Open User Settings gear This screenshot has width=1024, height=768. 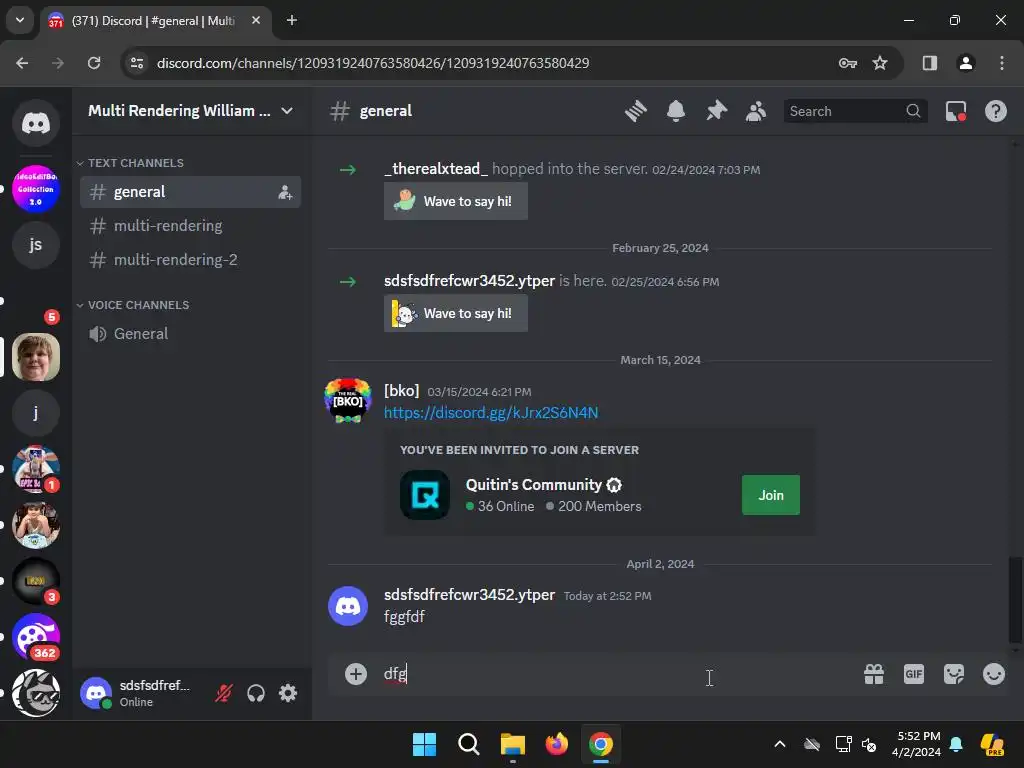(x=288, y=693)
